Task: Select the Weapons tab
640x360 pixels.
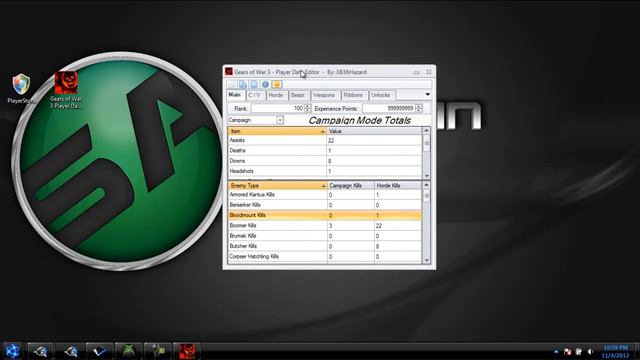Action: (x=324, y=95)
